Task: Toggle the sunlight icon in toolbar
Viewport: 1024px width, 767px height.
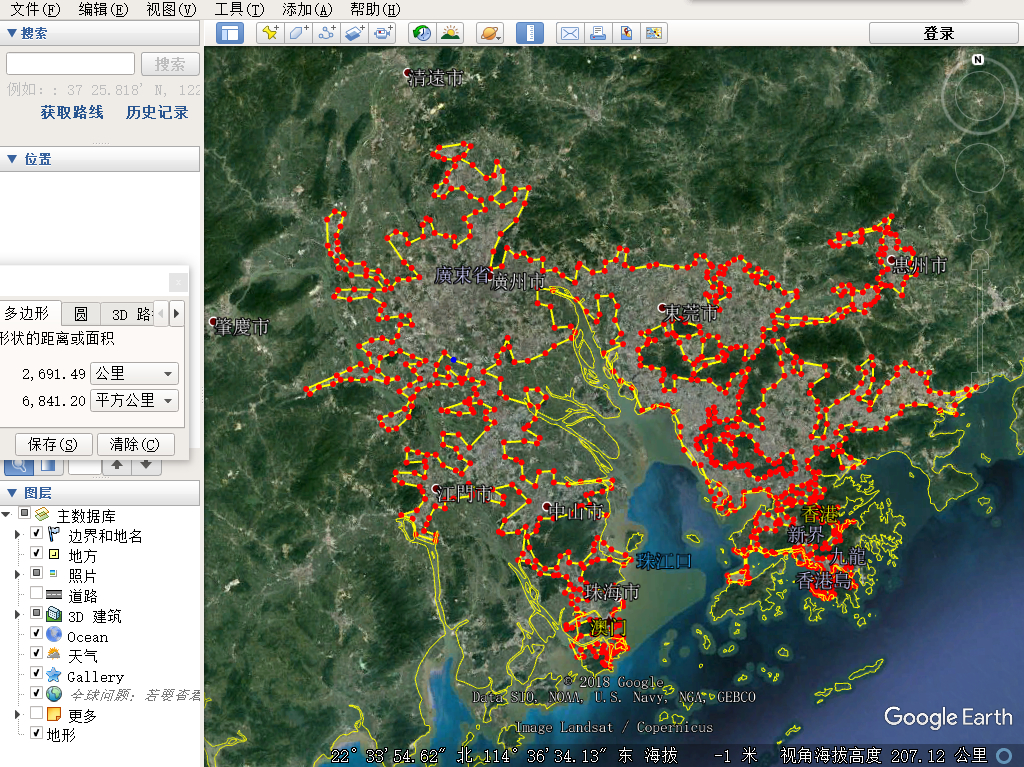Action: click(450, 33)
